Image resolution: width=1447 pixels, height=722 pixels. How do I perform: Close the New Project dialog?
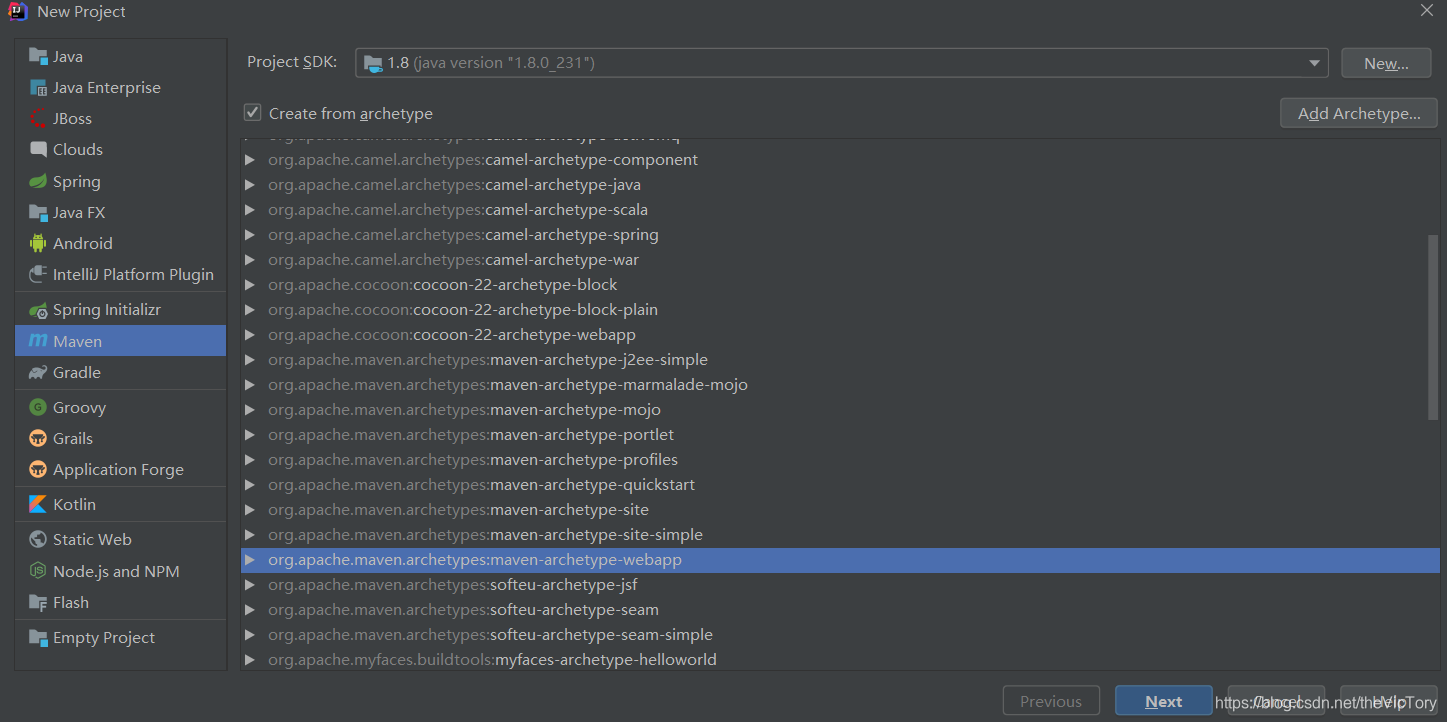1427,10
